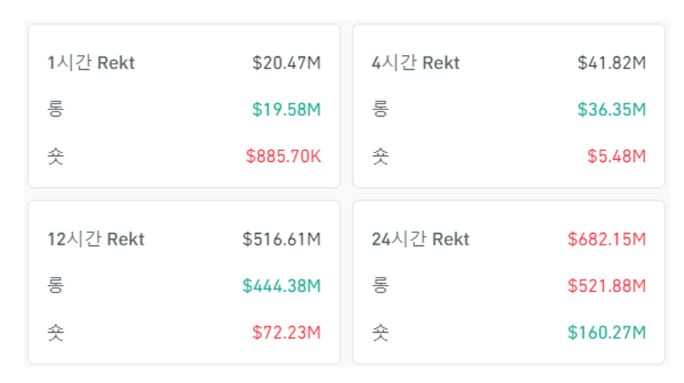Open the 4시간 Rekt card title
This screenshot has height=383, width=684.
[x=416, y=63]
